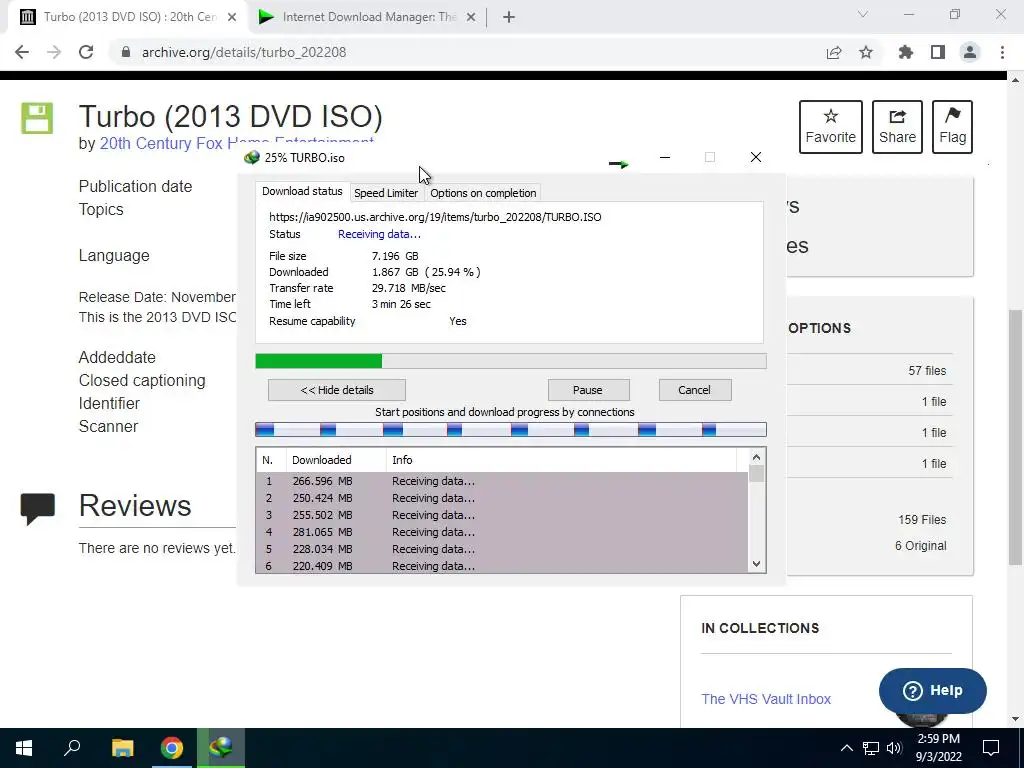Open the extensions puzzle icon

click(x=906, y=52)
